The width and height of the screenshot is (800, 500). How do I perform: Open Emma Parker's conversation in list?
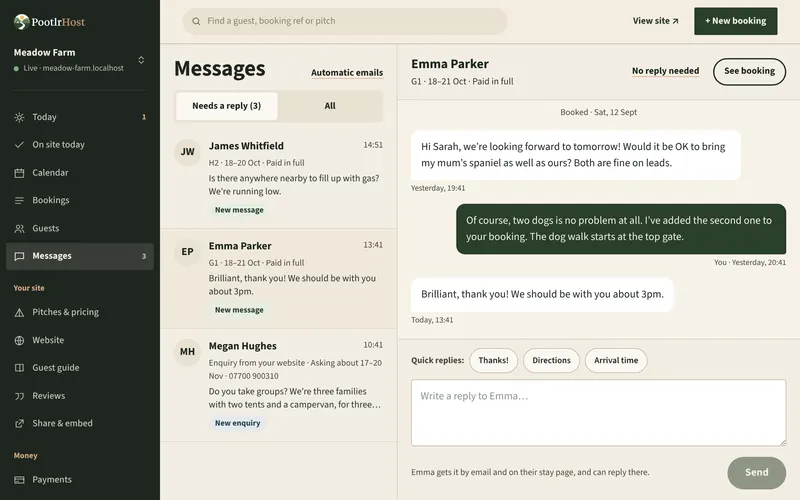tap(279, 279)
